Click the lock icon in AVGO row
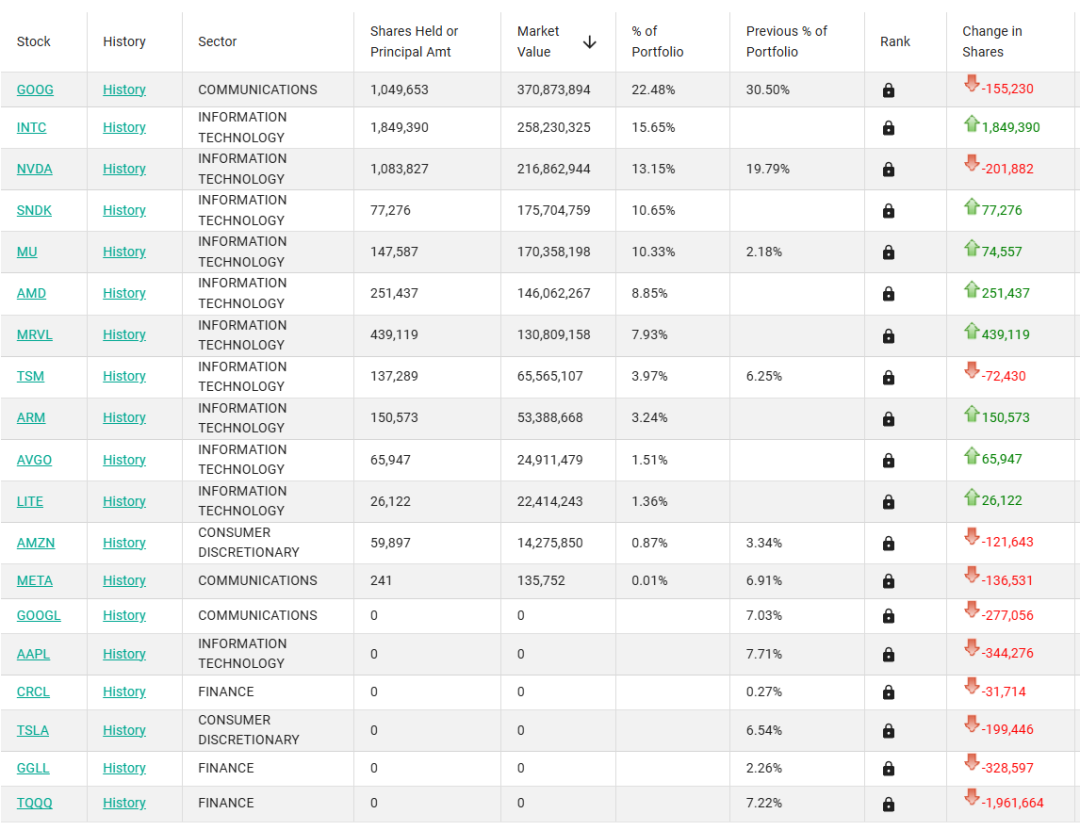Image resolution: width=1080 pixels, height=830 pixels. [x=889, y=459]
